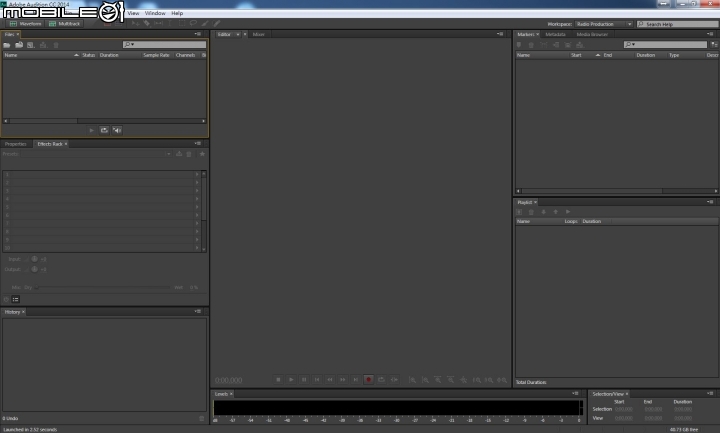Screen dimensions: 720x433
Task: Open the Help menu
Action: click(x=177, y=13)
